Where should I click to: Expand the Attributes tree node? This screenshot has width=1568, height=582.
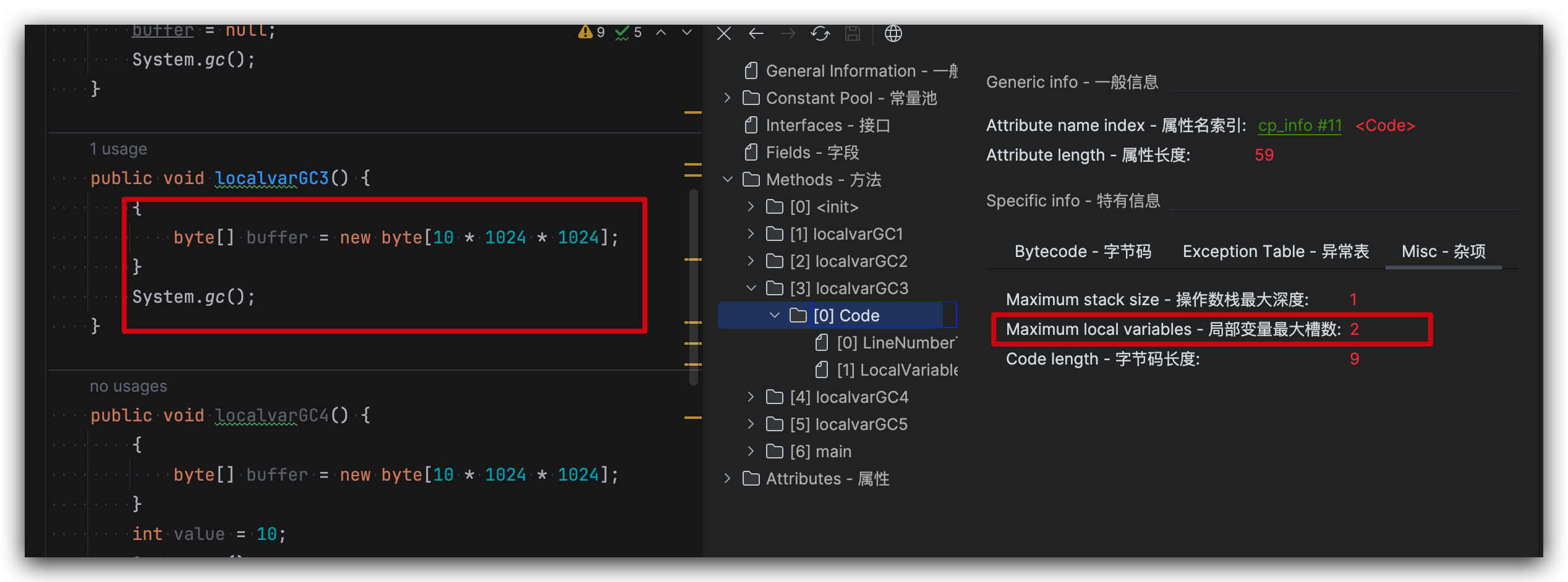point(728,479)
